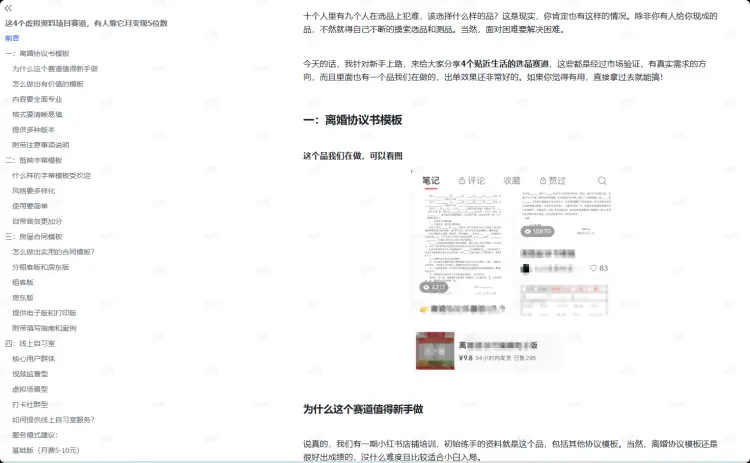Select outline item 内容要全面专业

37,99
